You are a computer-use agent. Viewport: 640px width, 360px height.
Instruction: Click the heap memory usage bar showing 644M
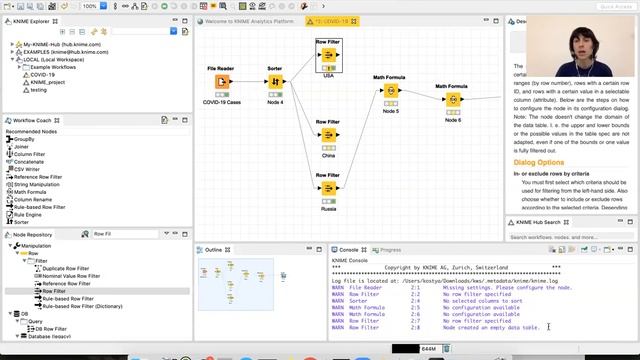416,349
